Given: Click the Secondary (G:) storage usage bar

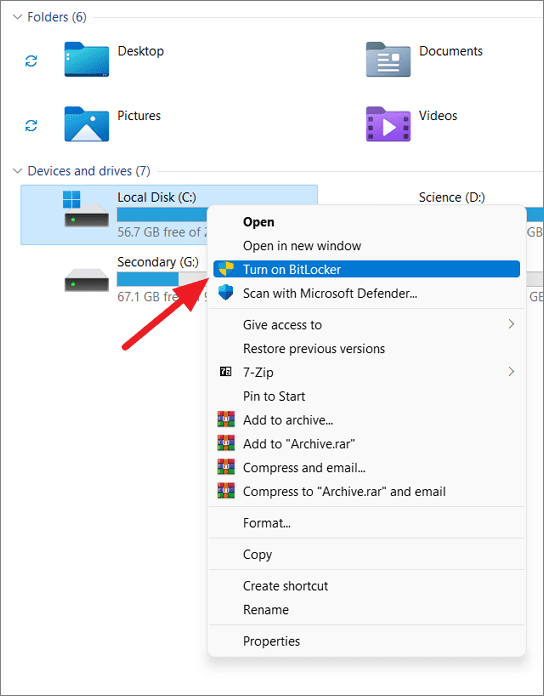Looking at the screenshot, I should pyautogui.click(x=162, y=279).
